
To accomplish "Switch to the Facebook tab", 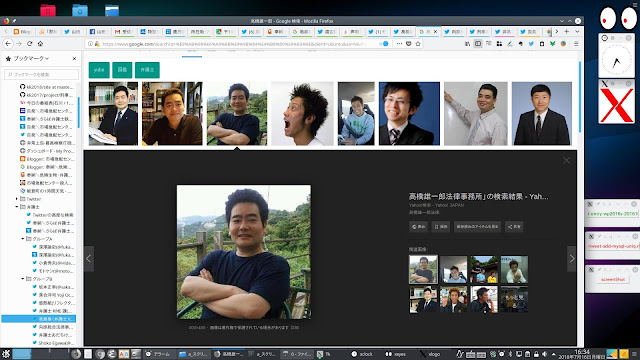I will click(98, 31).
